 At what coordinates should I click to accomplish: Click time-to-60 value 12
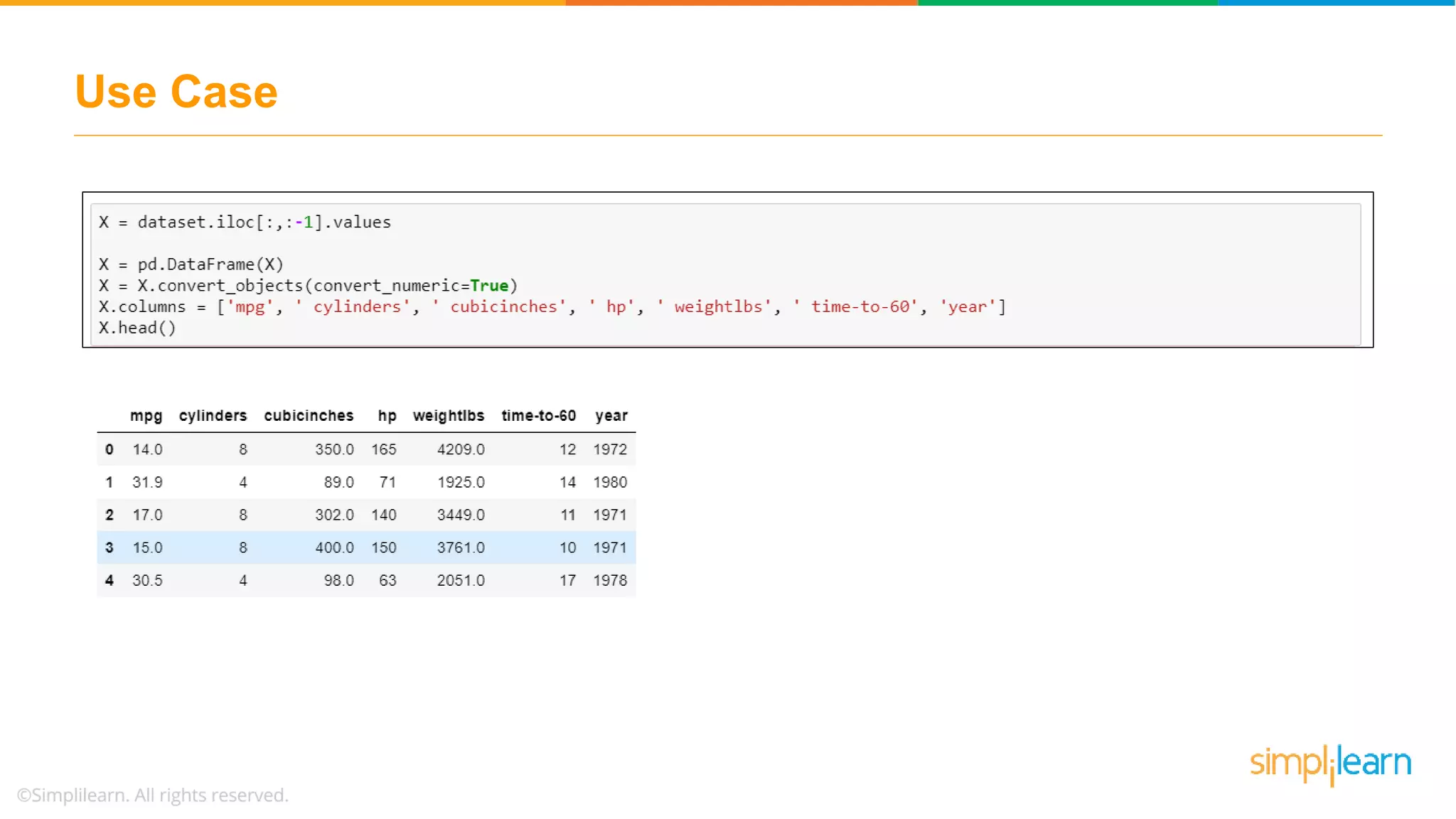pyautogui.click(x=567, y=449)
